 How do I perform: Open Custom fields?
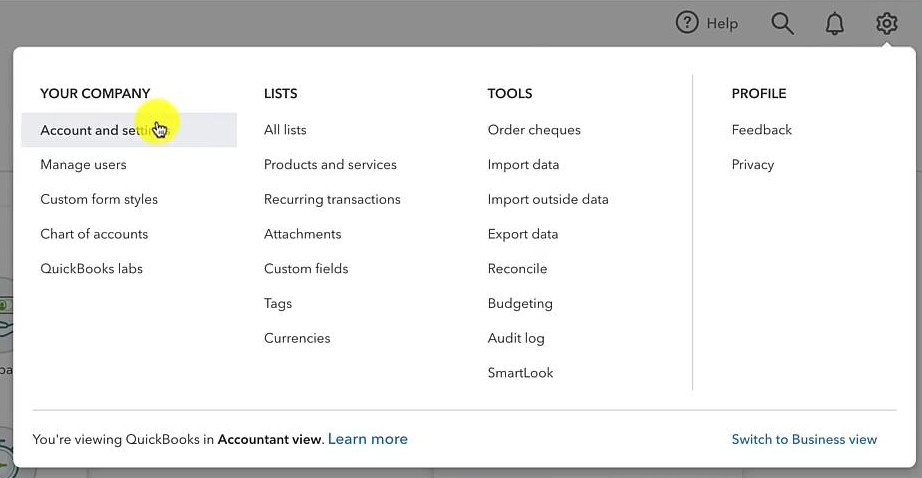[x=306, y=269]
